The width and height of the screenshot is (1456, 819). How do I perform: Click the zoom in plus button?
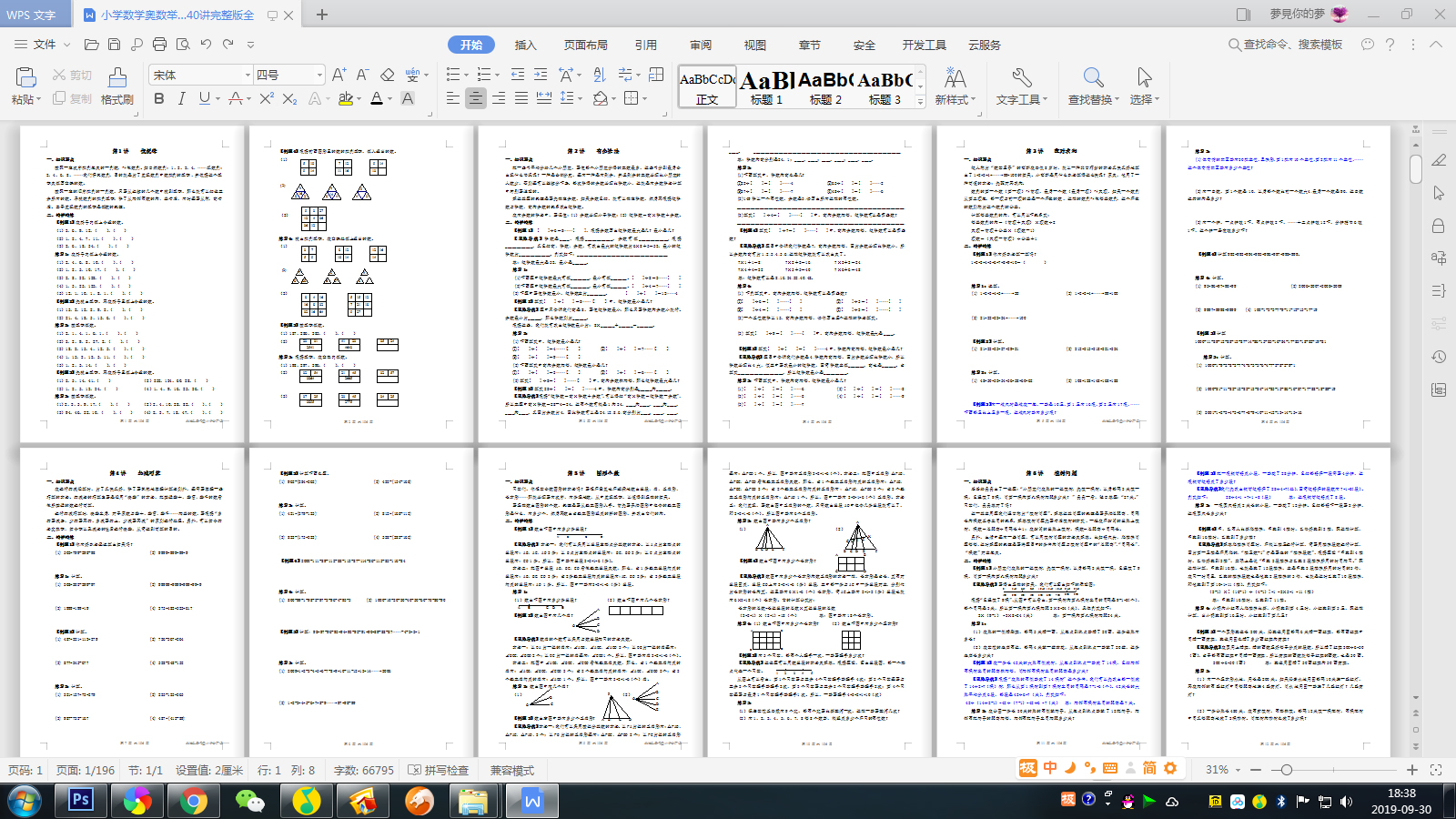tap(1412, 770)
